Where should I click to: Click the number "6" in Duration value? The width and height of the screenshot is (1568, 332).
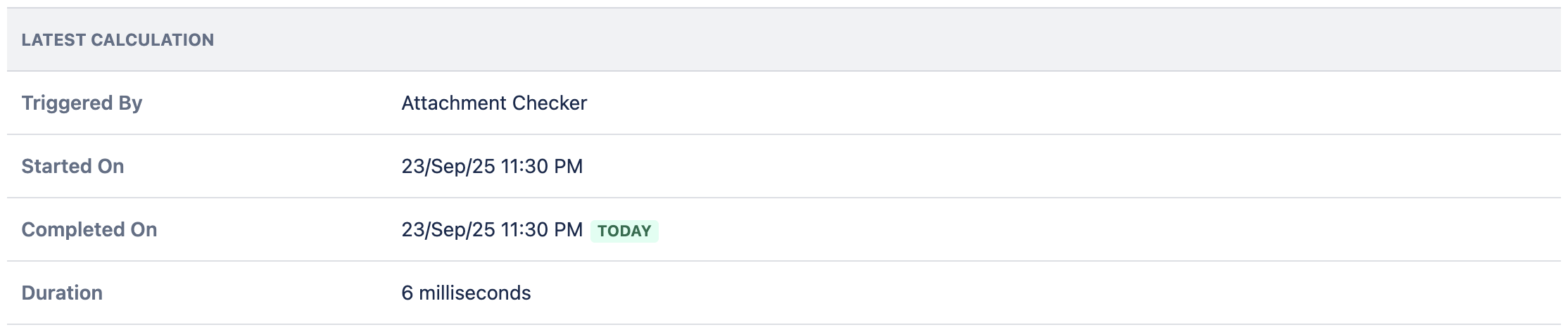pyautogui.click(x=407, y=293)
